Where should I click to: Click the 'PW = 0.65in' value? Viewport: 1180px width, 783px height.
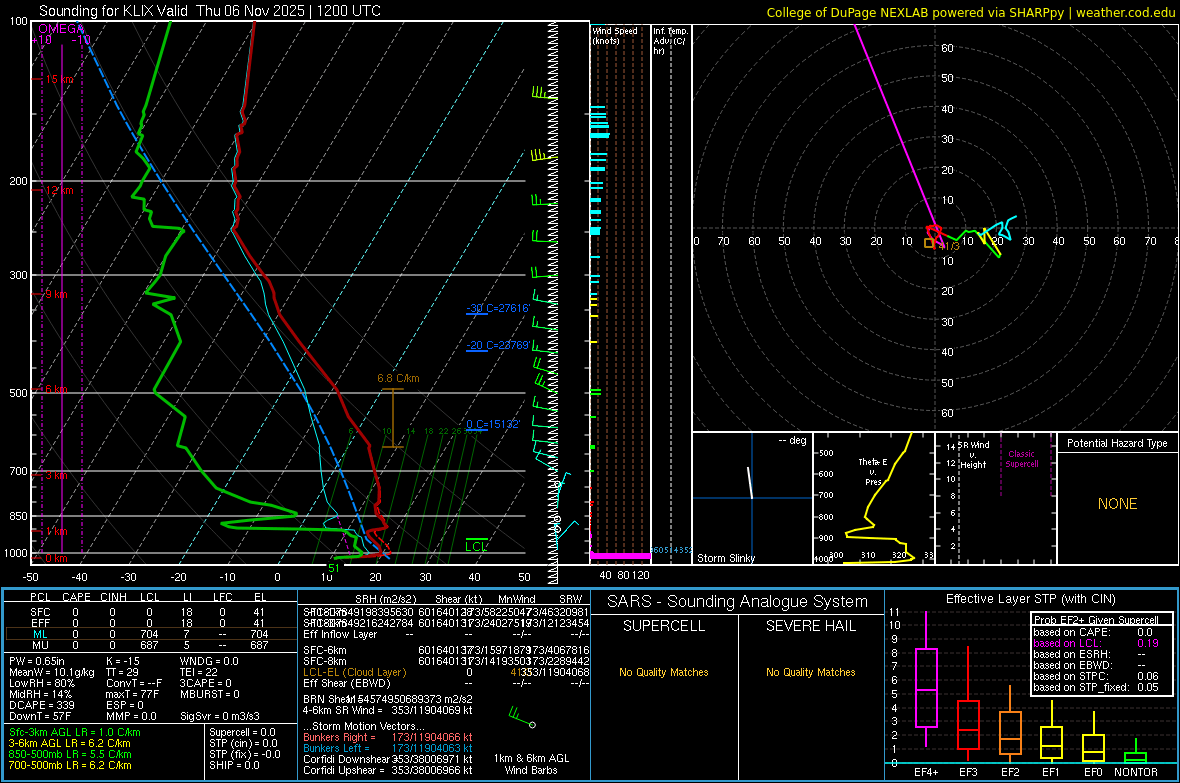pos(37,661)
